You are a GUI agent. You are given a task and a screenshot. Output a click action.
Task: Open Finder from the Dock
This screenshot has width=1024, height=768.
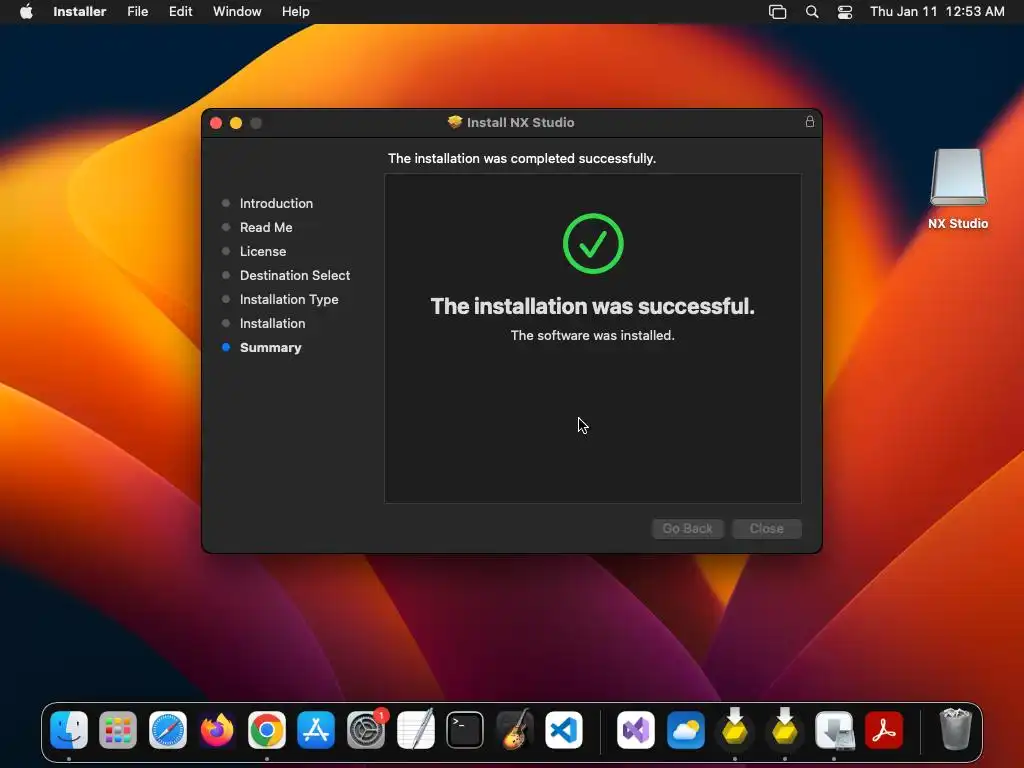pos(69,729)
